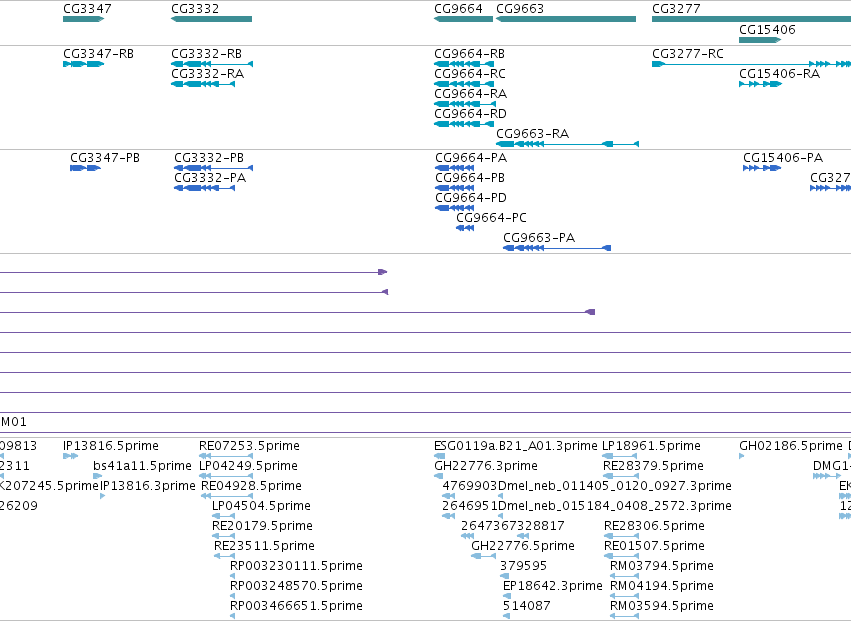Click EST RP003230111.5prime

tap(232, 576)
